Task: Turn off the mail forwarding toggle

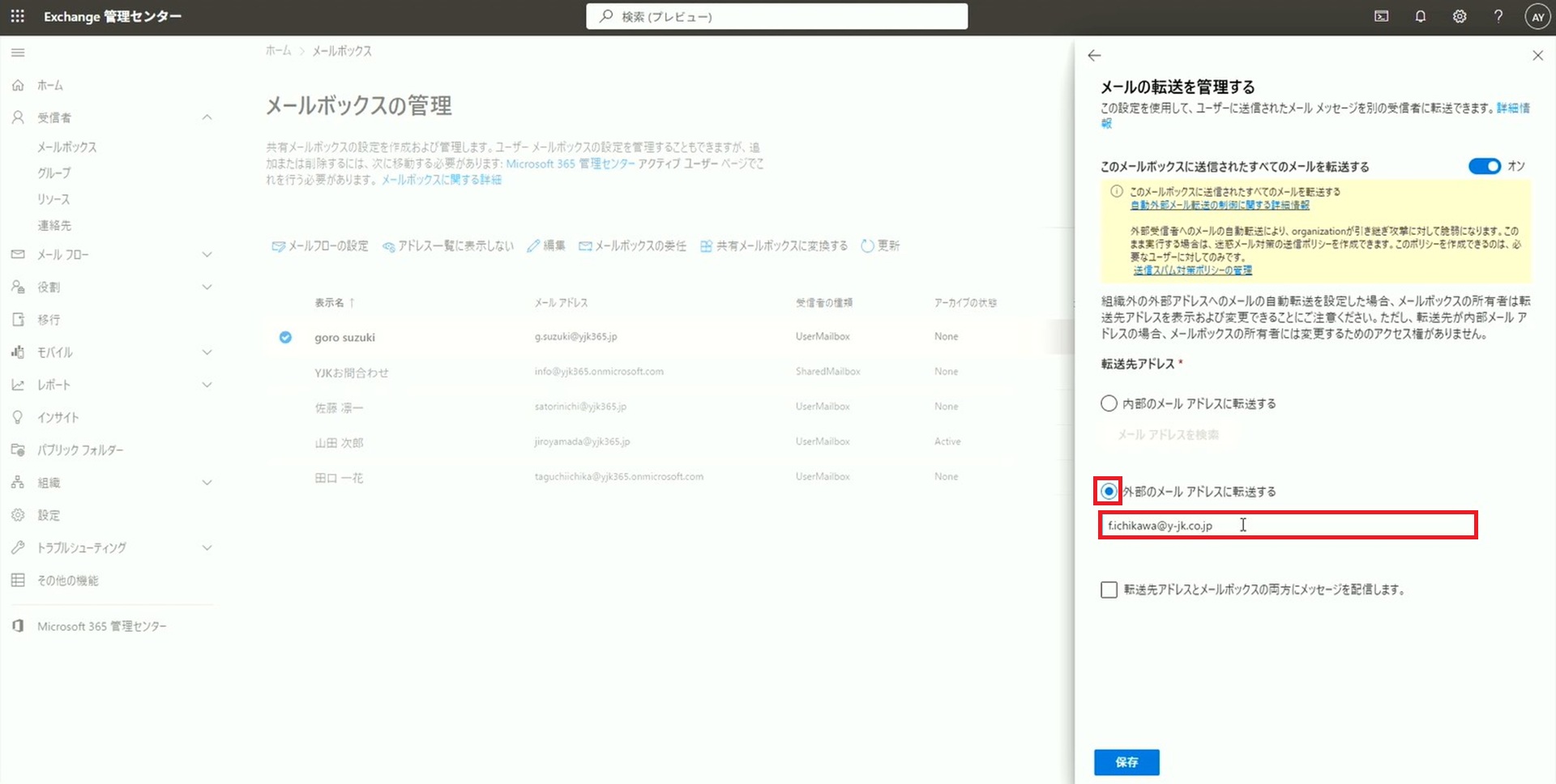Action: coord(1485,166)
